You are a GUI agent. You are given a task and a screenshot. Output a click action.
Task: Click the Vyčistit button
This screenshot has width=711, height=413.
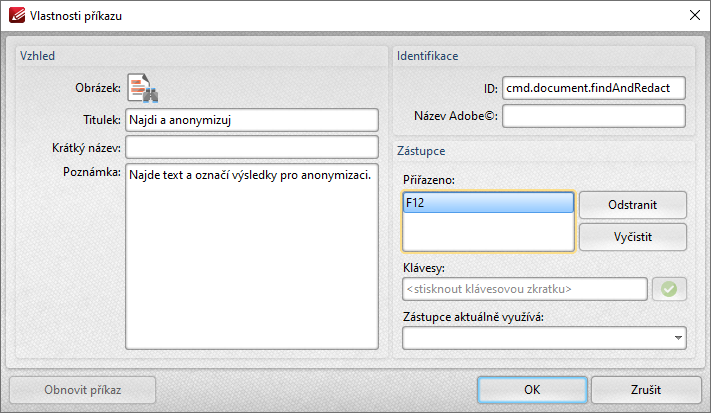[633, 237]
